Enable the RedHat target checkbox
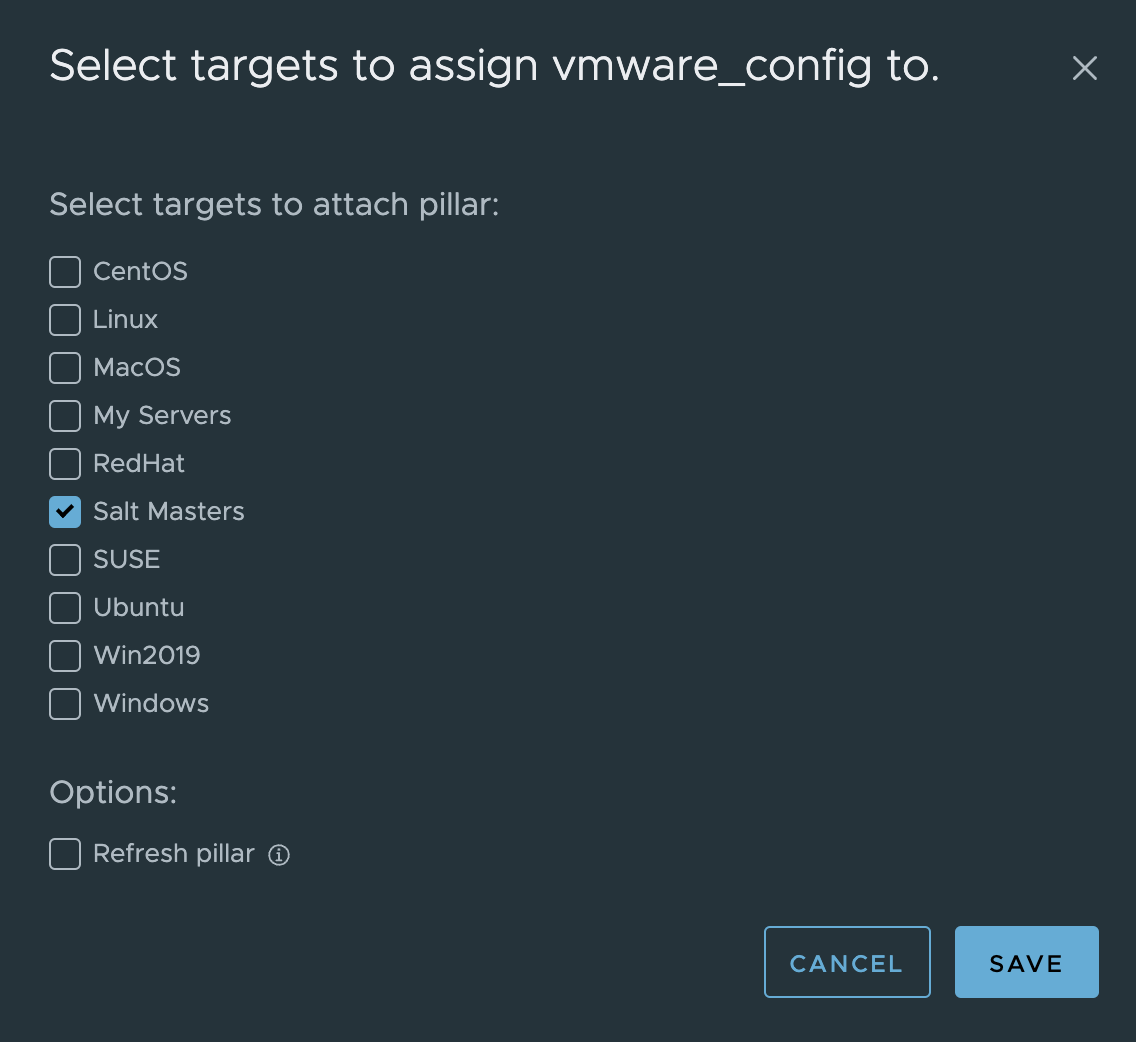Screen dimensions: 1136x1042 click(65, 464)
